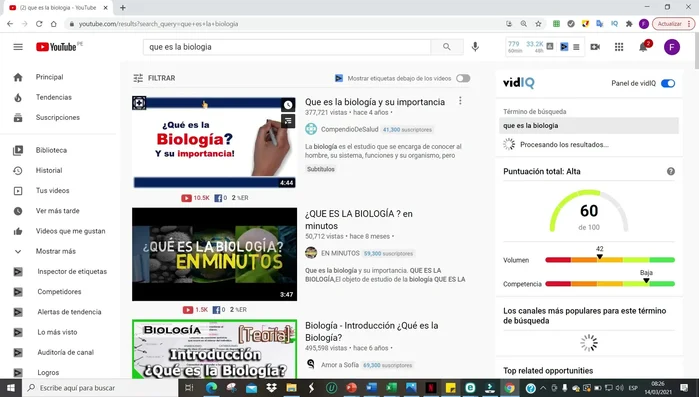Open the notifications bell
This screenshot has width=699, height=397.
pyautogui.click(x=643, y=47)
